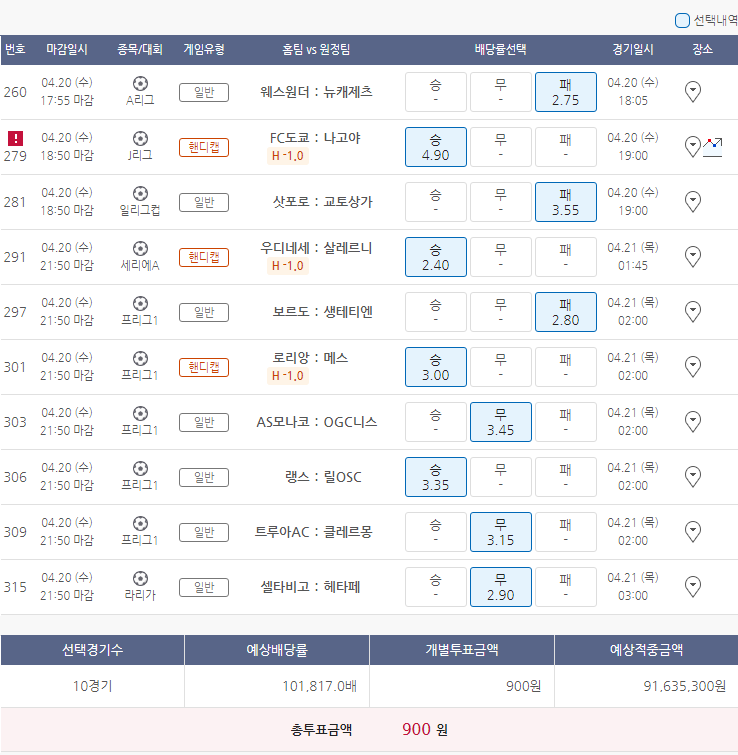Screen dimensions: 738x755
Task: Click the 마감일시 column header
Action: click(x=66, y=49)
